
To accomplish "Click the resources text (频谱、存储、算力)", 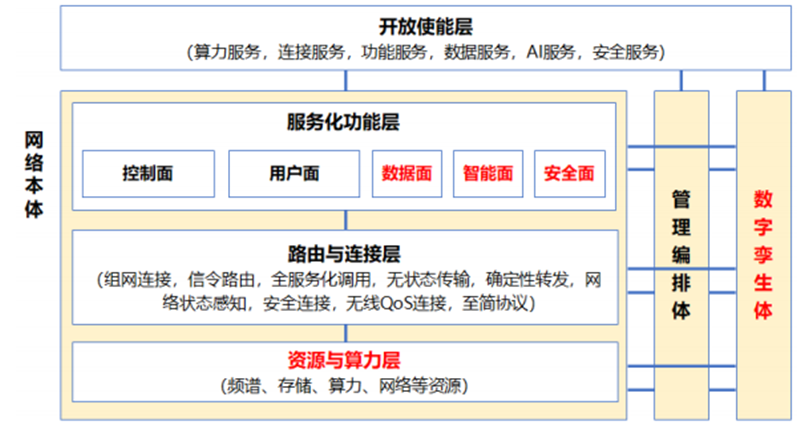I will (344, 386).
